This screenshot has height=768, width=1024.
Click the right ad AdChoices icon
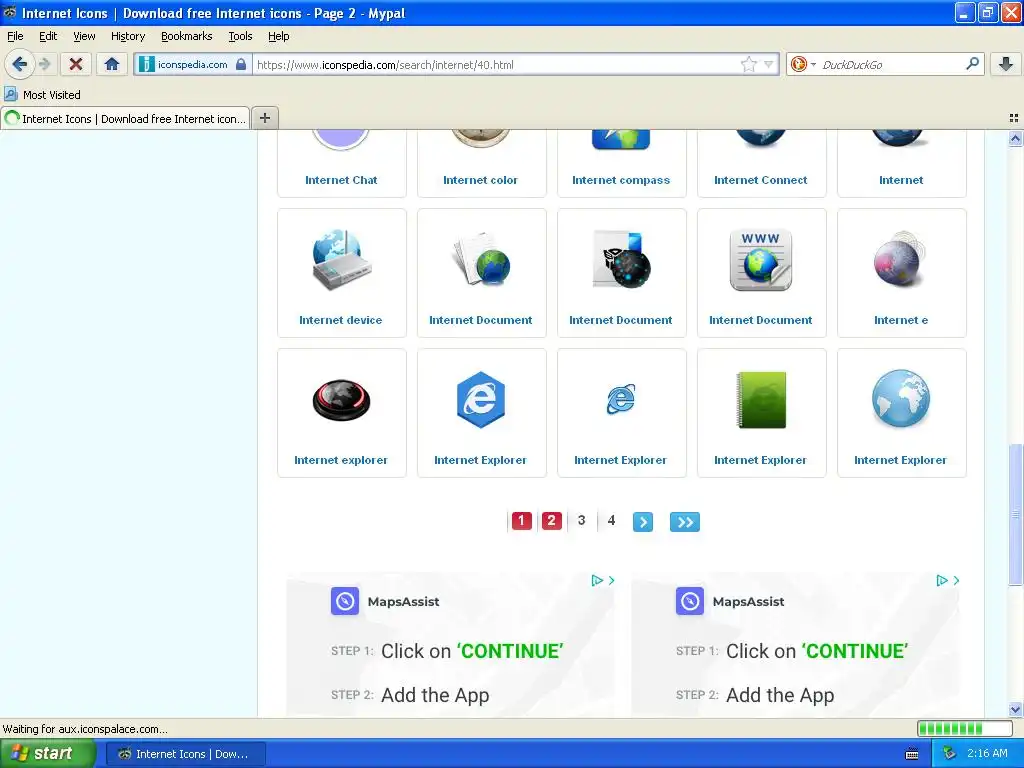pos(942,580)
